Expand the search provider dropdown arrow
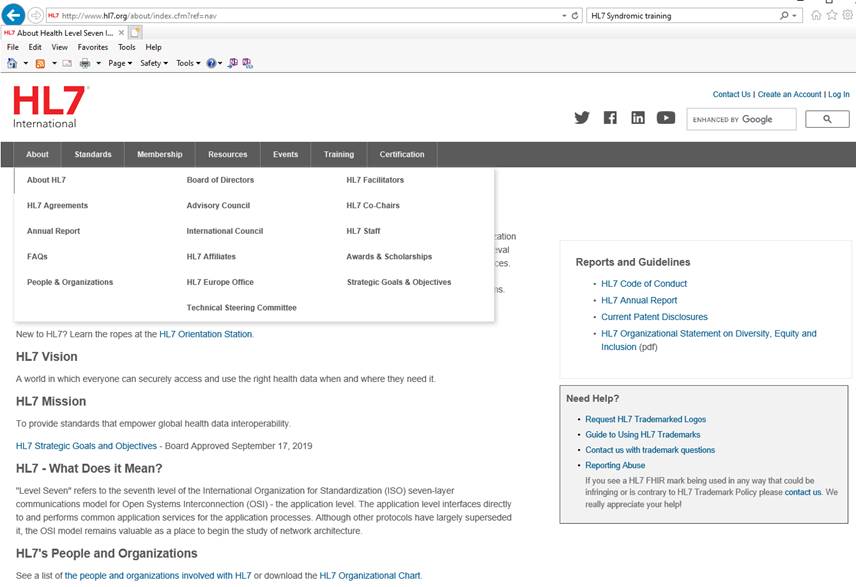This screenshot has width=856, height=587. point(794,16)
